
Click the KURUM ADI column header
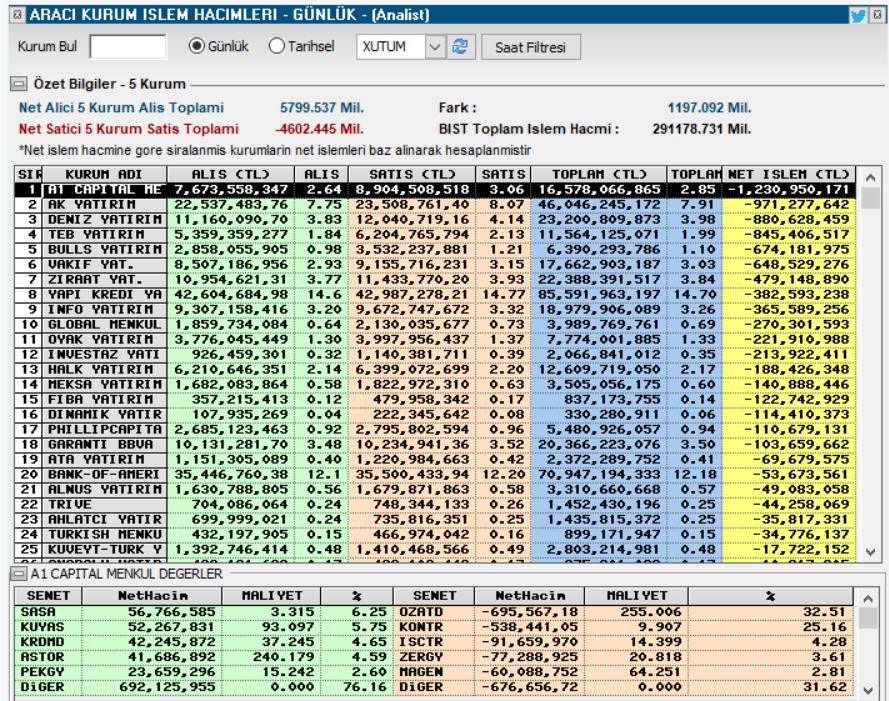(x=104, y=174)
